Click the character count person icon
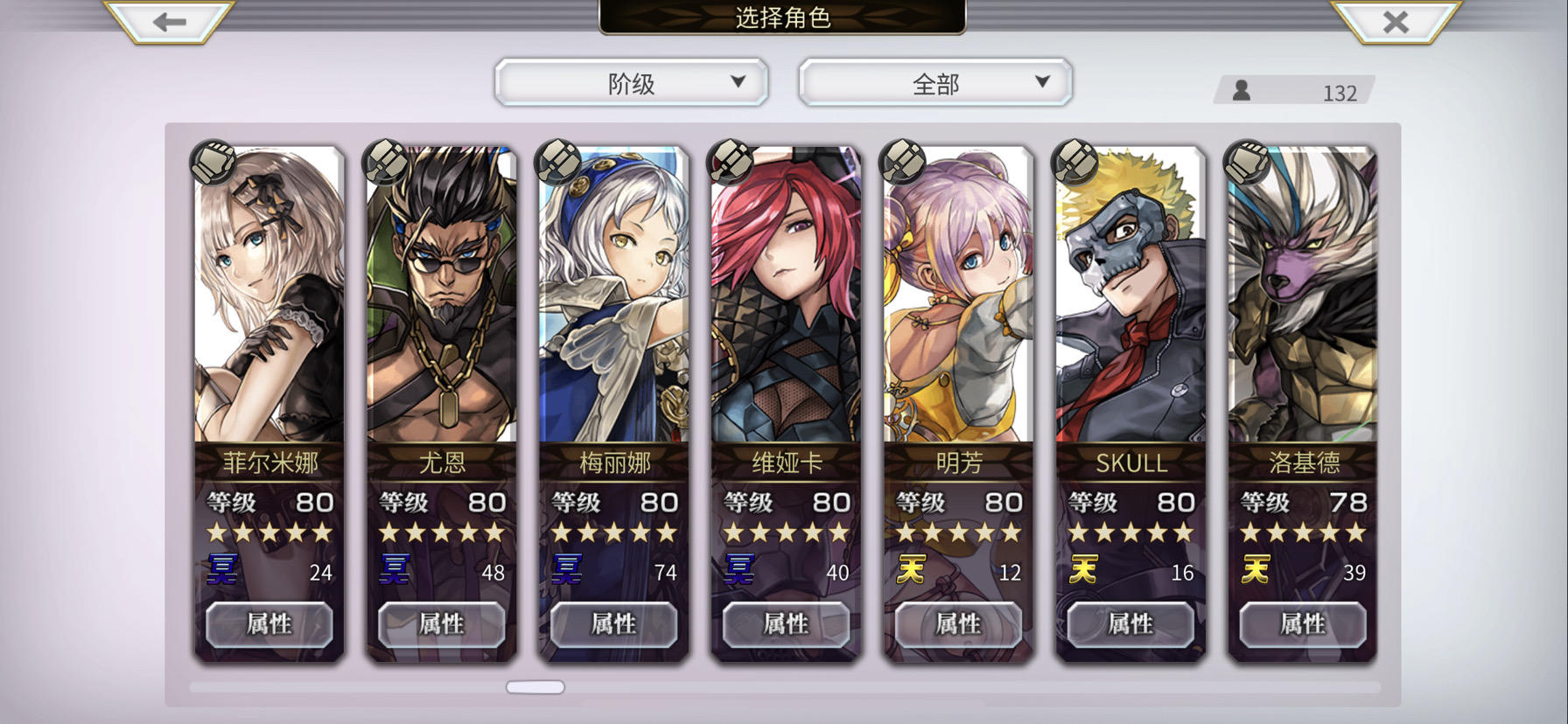Screen dimensions: 1568x724 (1241, 91)
